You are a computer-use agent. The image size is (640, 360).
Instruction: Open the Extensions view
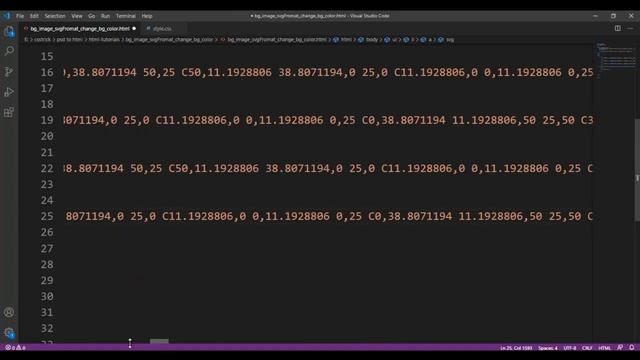(9, 112)
